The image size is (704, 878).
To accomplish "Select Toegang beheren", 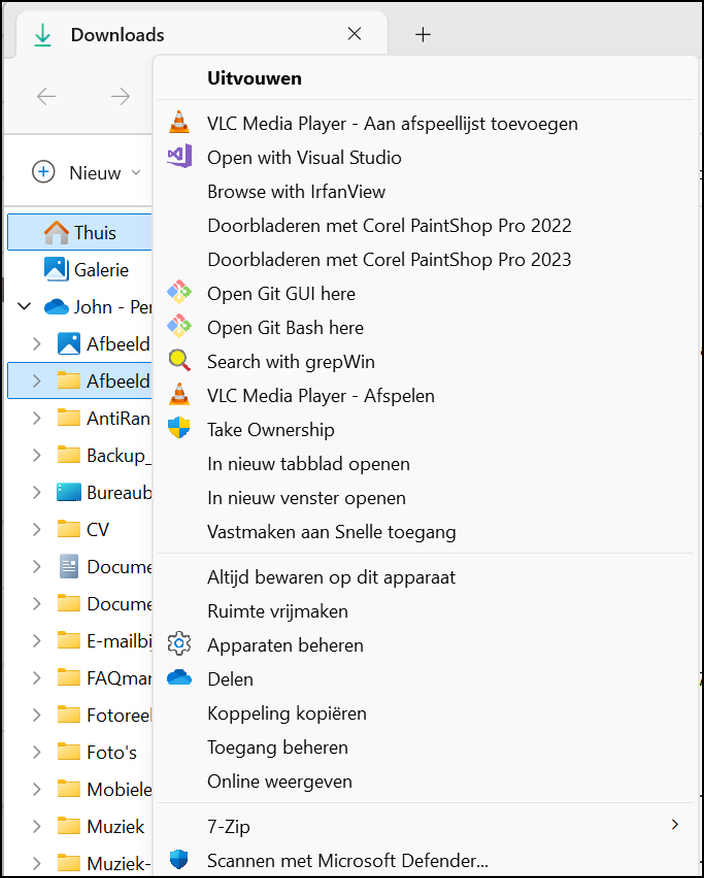I will point(426,748).
